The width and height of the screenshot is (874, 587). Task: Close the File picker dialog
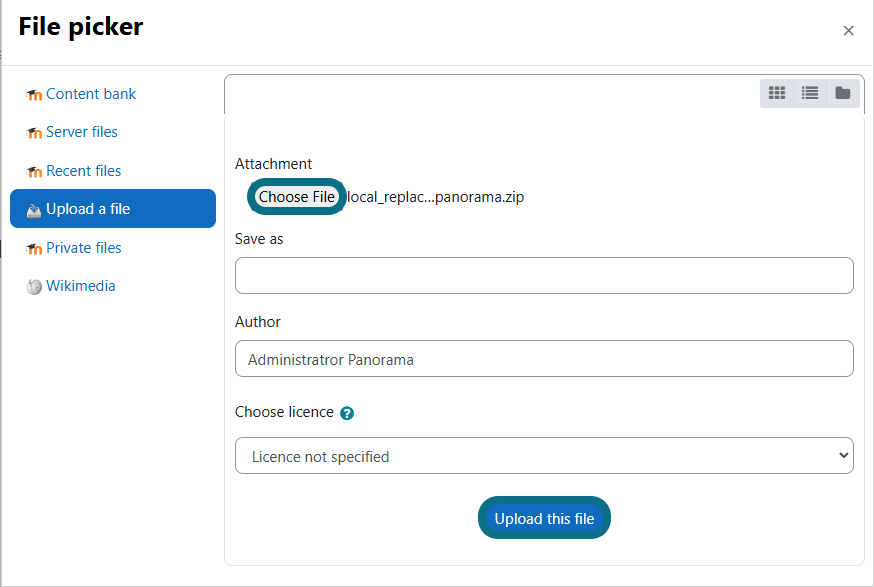coord(848,31)
